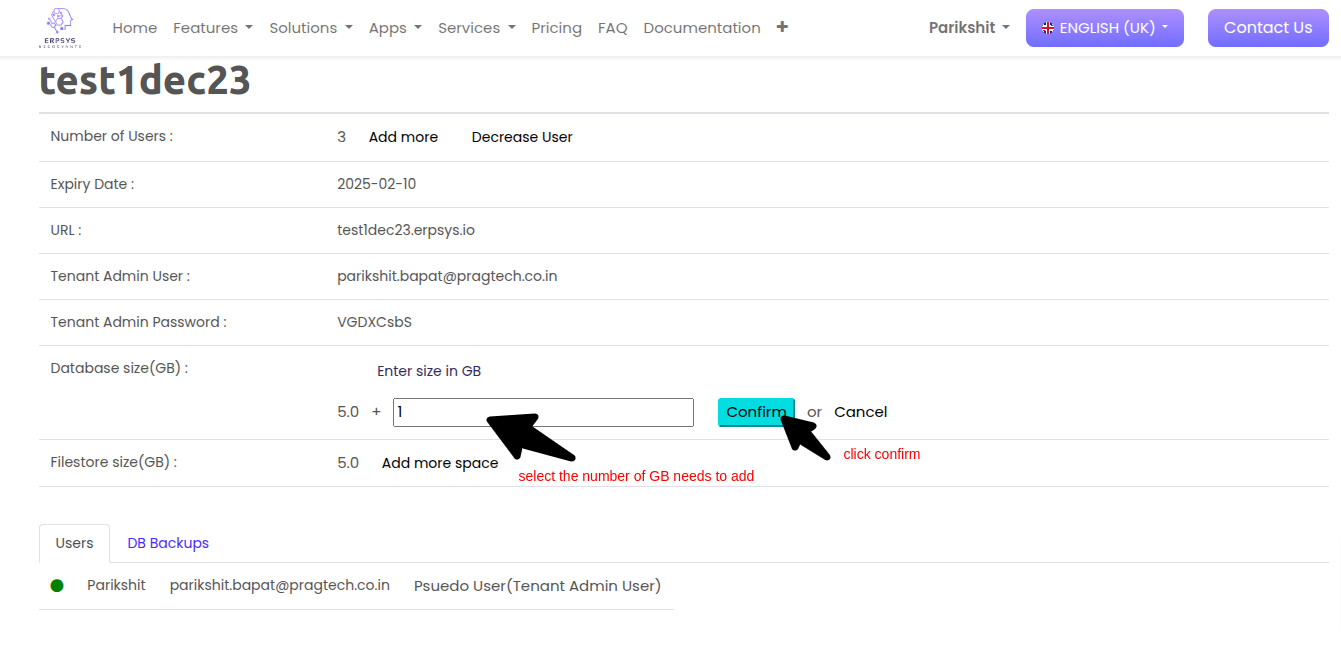Navigate to the FAQ page
Image resolution: width=1341 pixels, height=655 pixels.
[x=612, y=28]
